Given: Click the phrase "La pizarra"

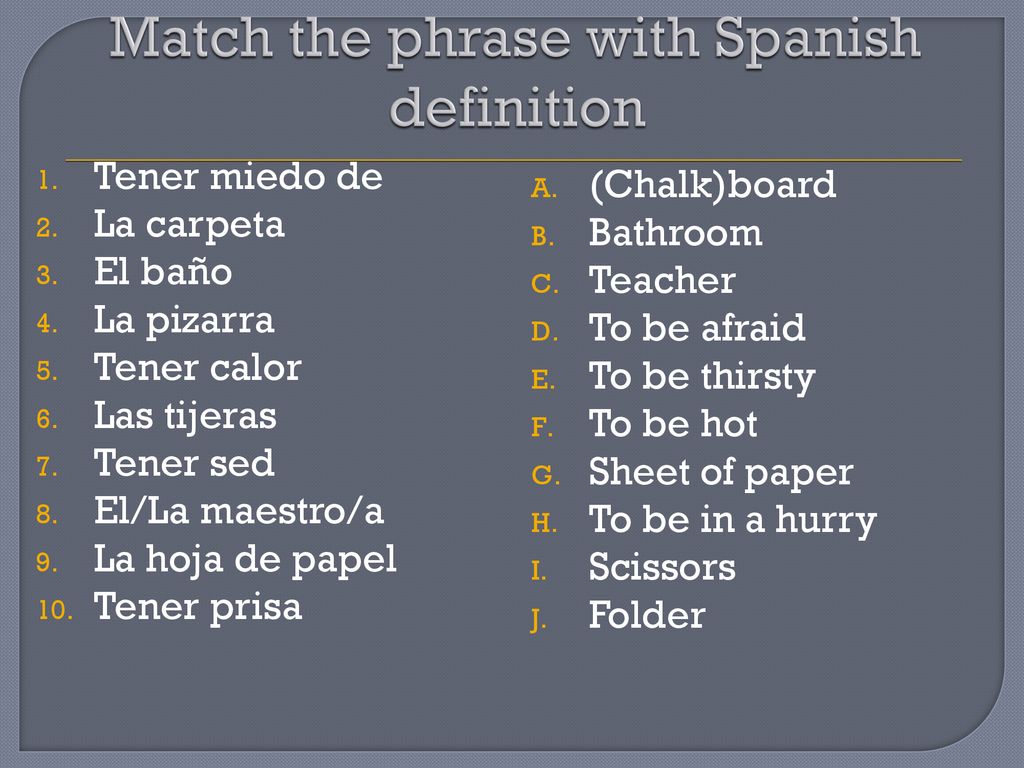Looking at the screenshot, I should [184, 321].
